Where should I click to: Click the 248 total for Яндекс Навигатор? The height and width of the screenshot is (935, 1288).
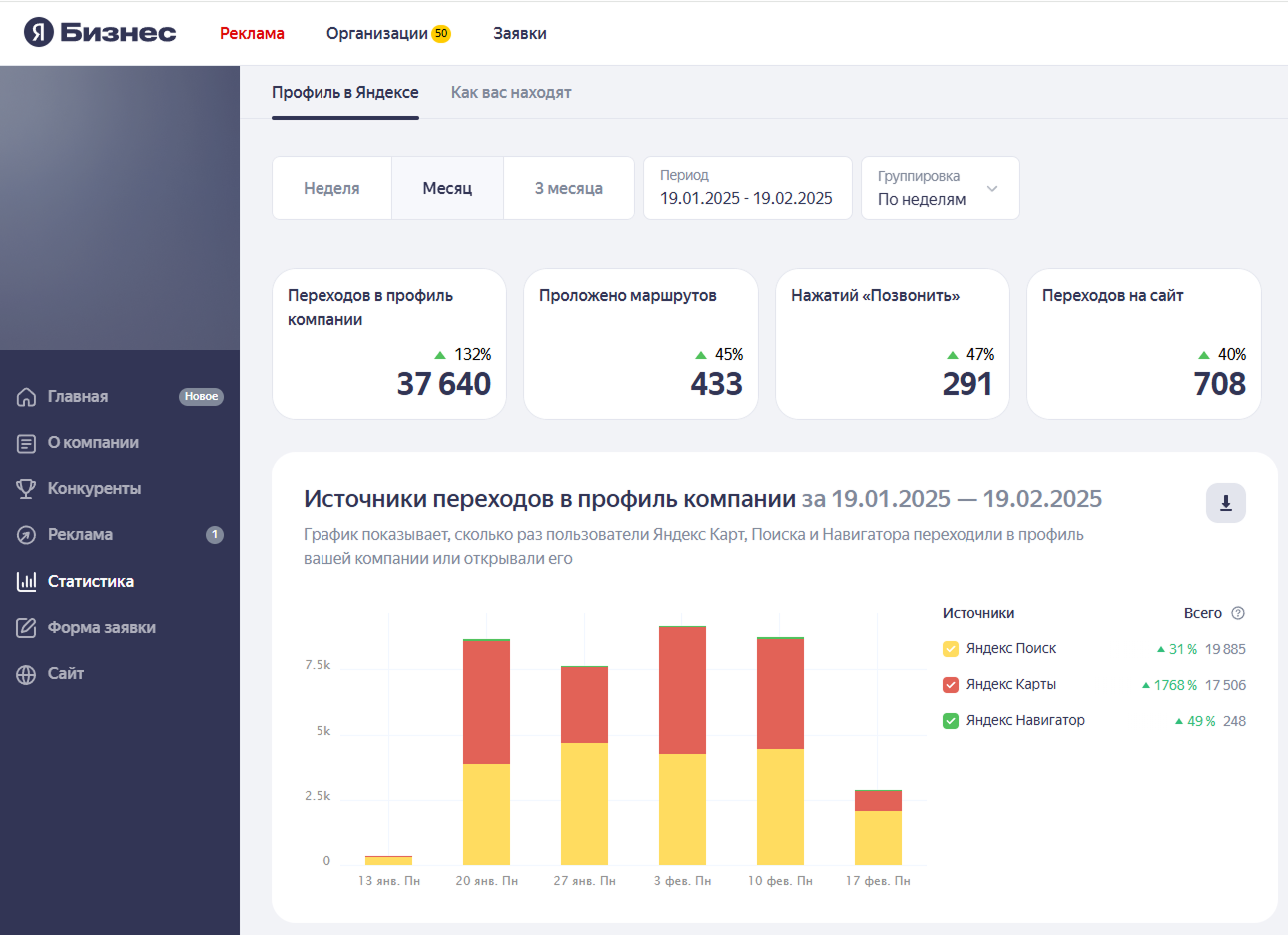[x=1234, y=721]
